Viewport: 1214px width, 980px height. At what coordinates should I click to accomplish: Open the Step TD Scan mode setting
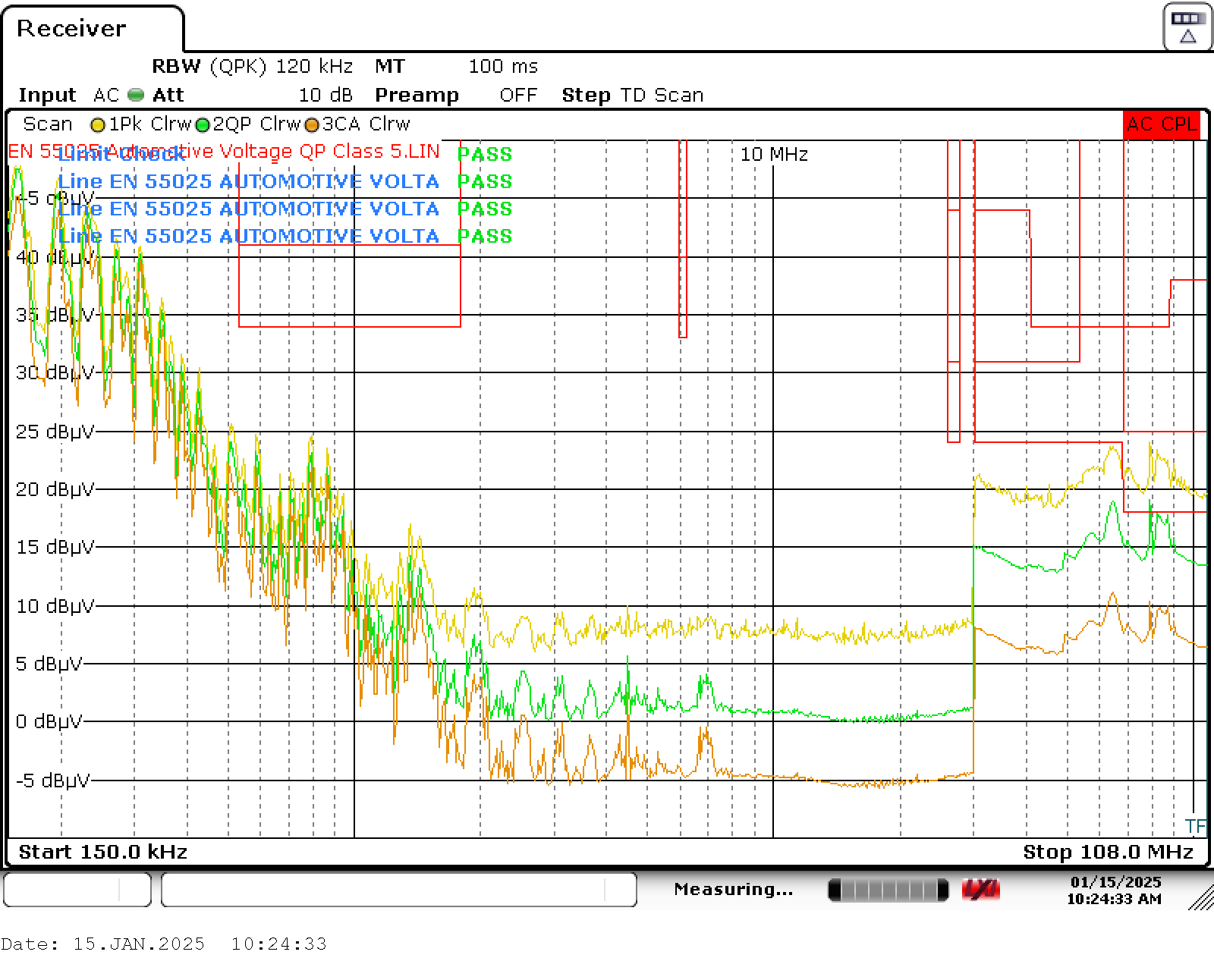[x=632, y=95]
